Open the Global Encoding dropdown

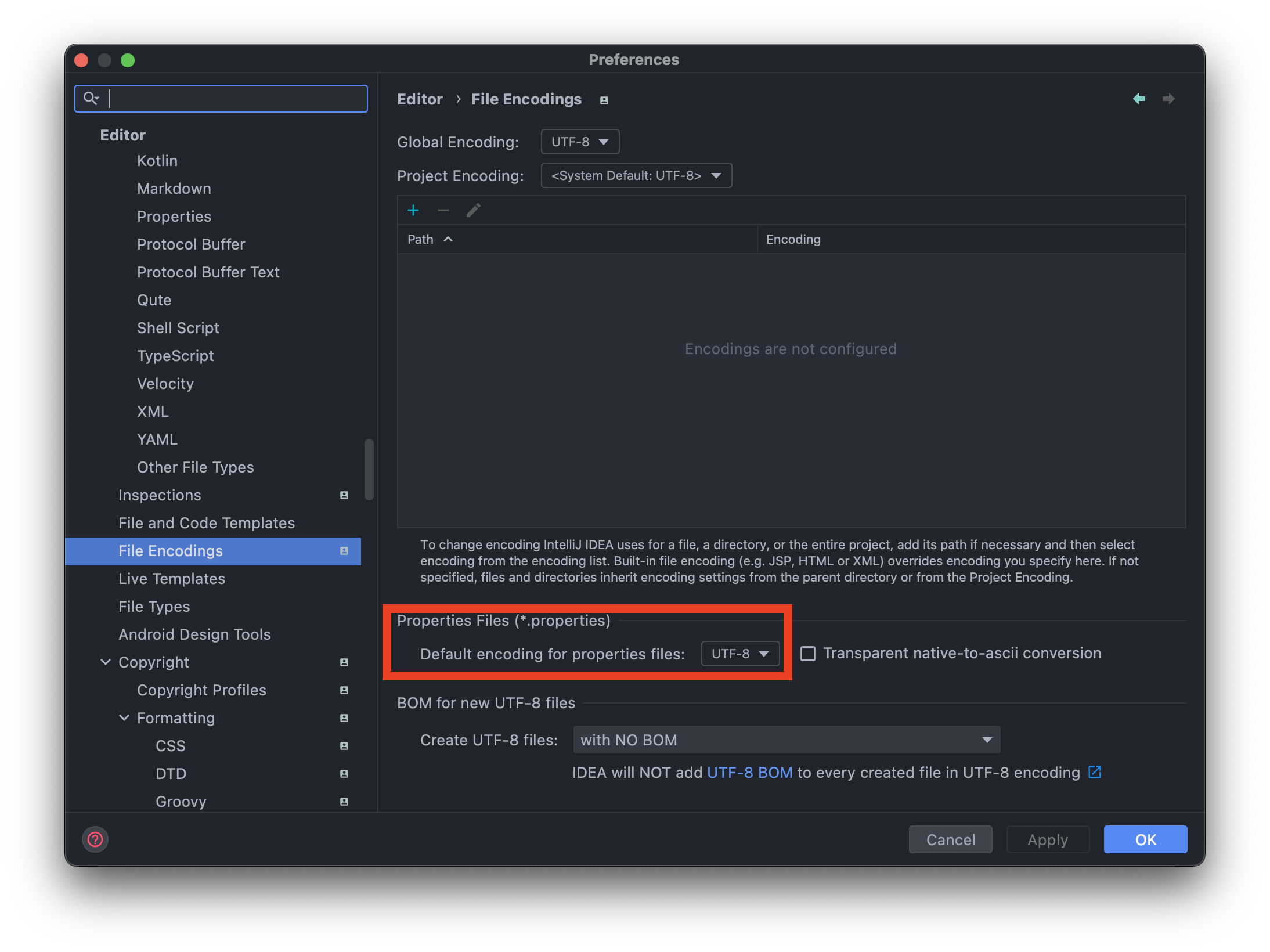coord(580,142)
